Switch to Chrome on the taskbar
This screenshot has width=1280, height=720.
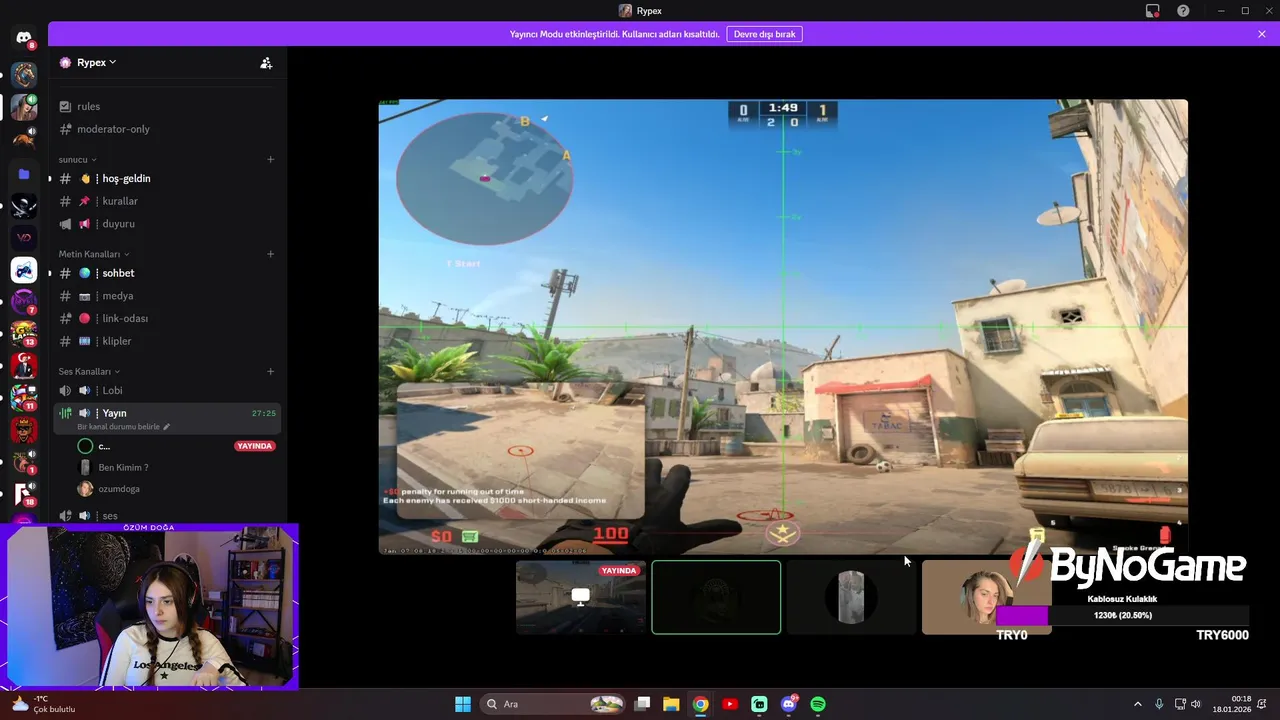[701, 704]
